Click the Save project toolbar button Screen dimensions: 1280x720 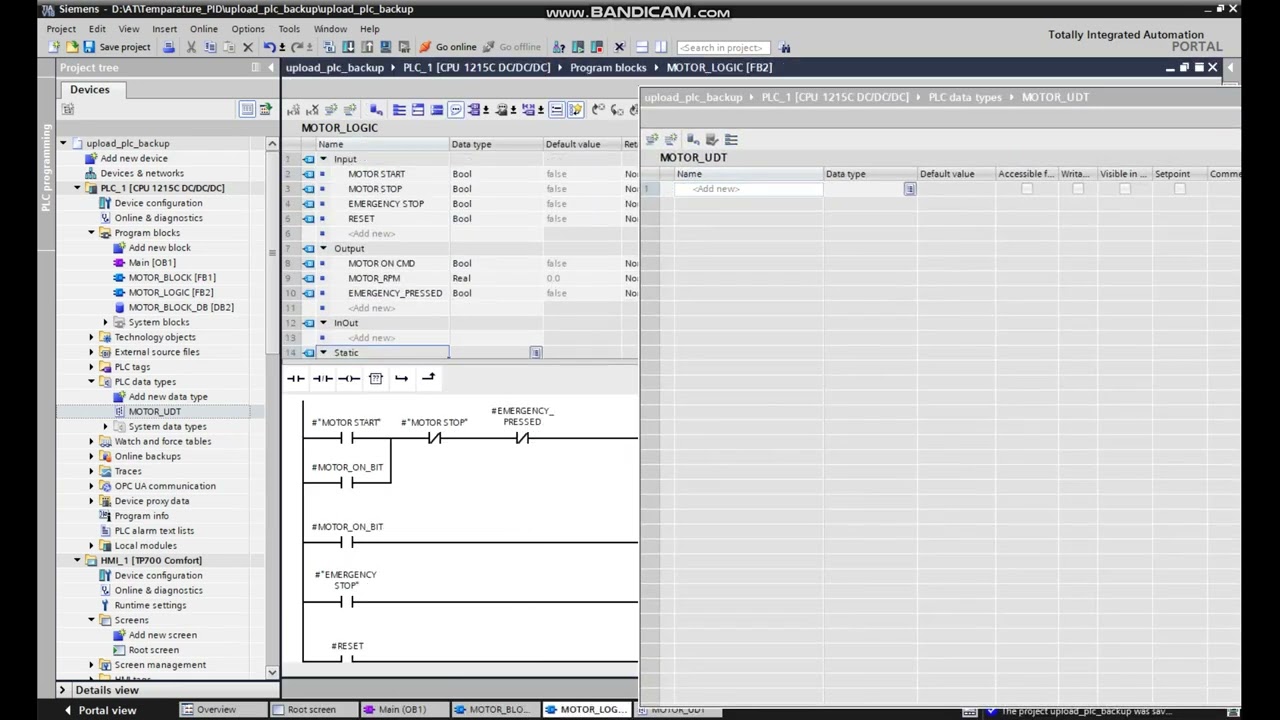coord(116,47)
